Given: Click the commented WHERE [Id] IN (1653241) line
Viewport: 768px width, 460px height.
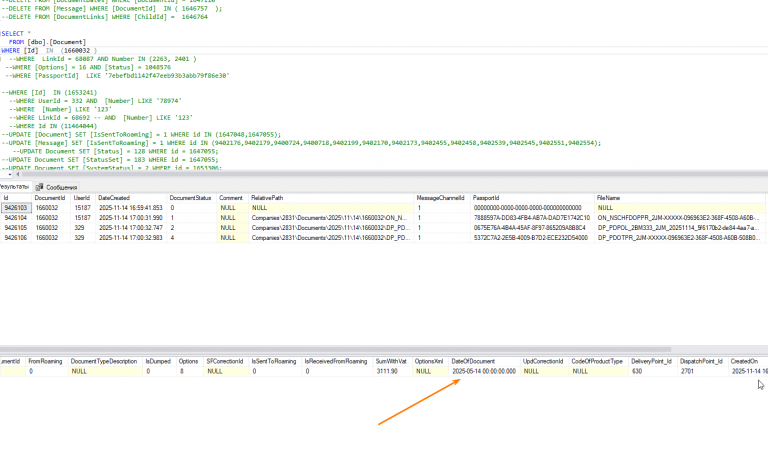Looking at the screenshot, I should 49,93.
